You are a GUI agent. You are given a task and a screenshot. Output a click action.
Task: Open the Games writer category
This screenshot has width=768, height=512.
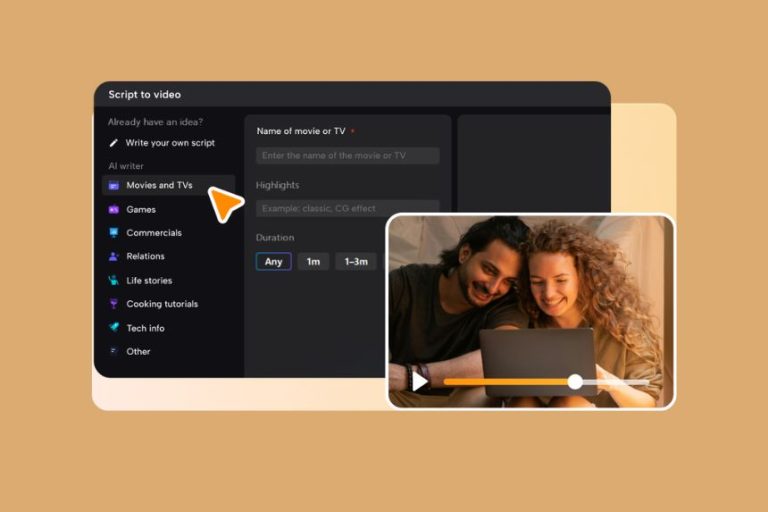pos(141,210)
